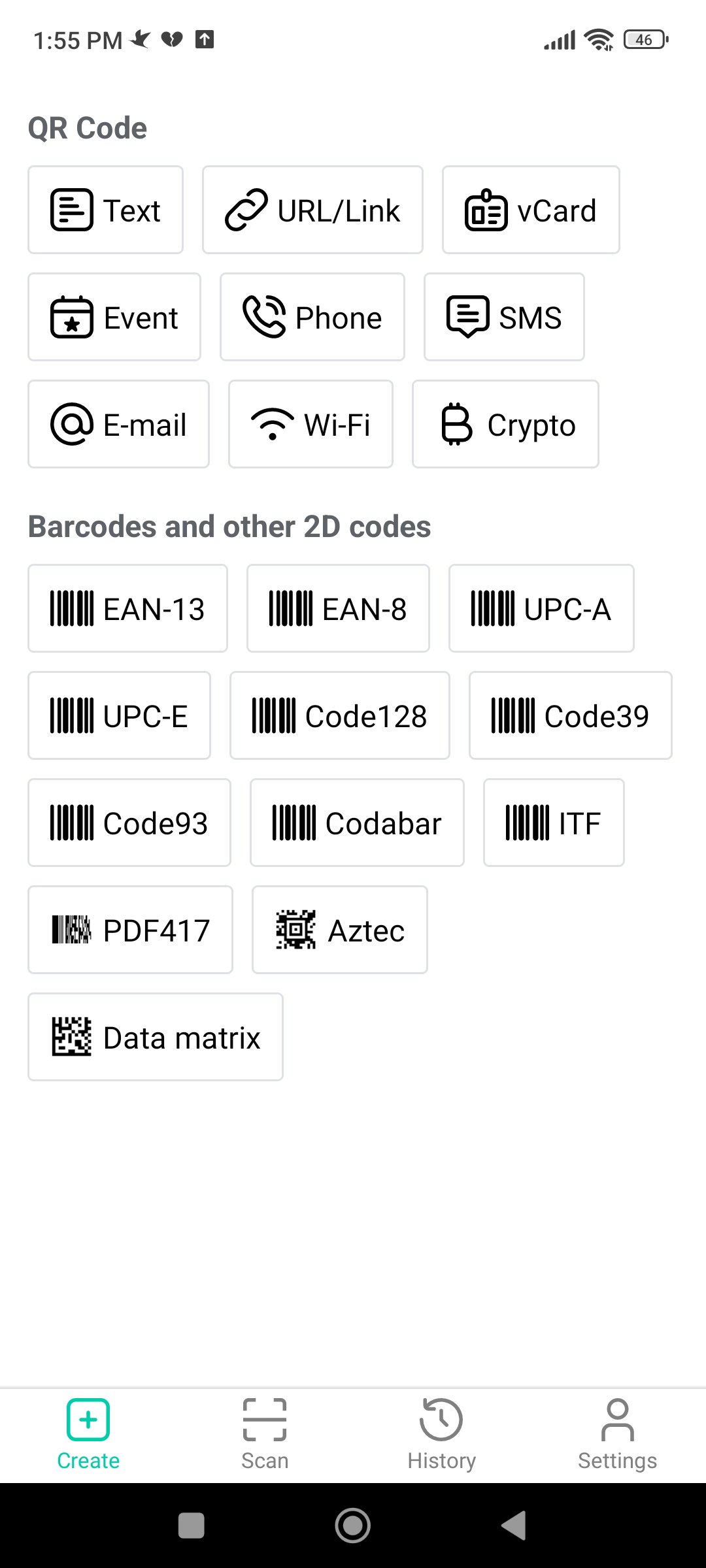Tap the Wi-Fi signal icon
Viewport: 706px width, 1568px height.
[273, 425]
